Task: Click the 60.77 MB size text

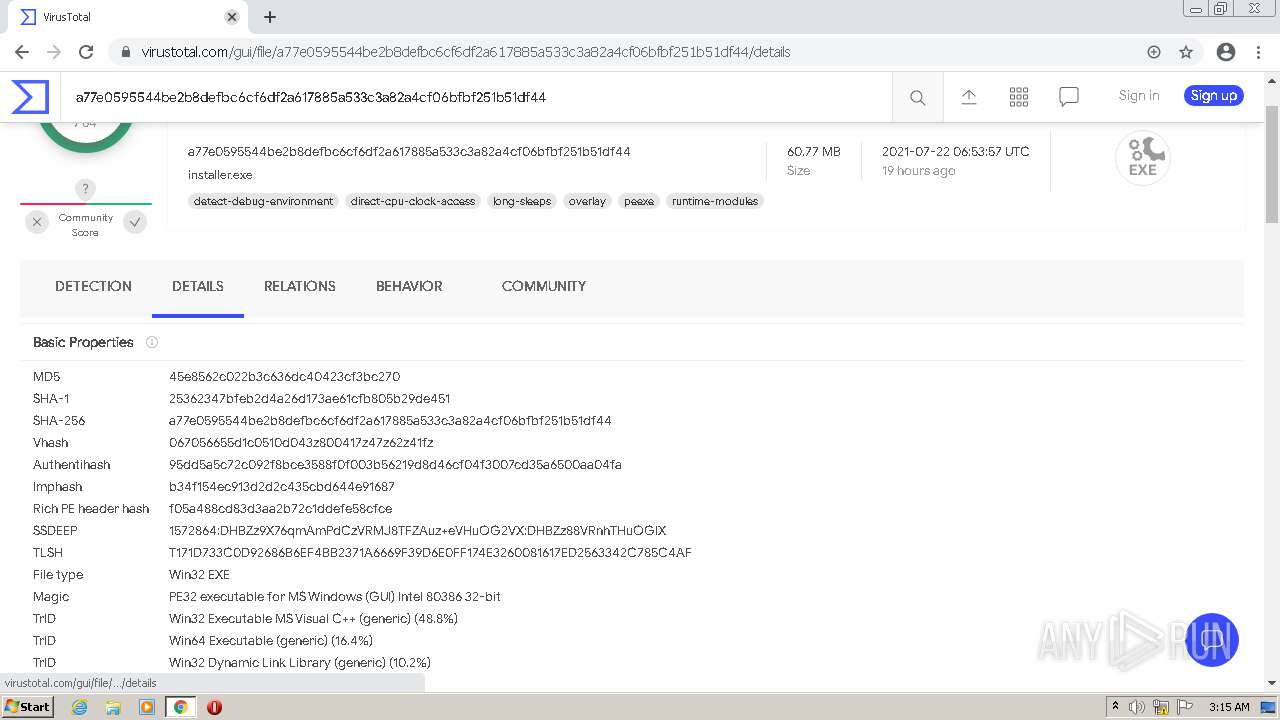Action: (x=814, y=152)
